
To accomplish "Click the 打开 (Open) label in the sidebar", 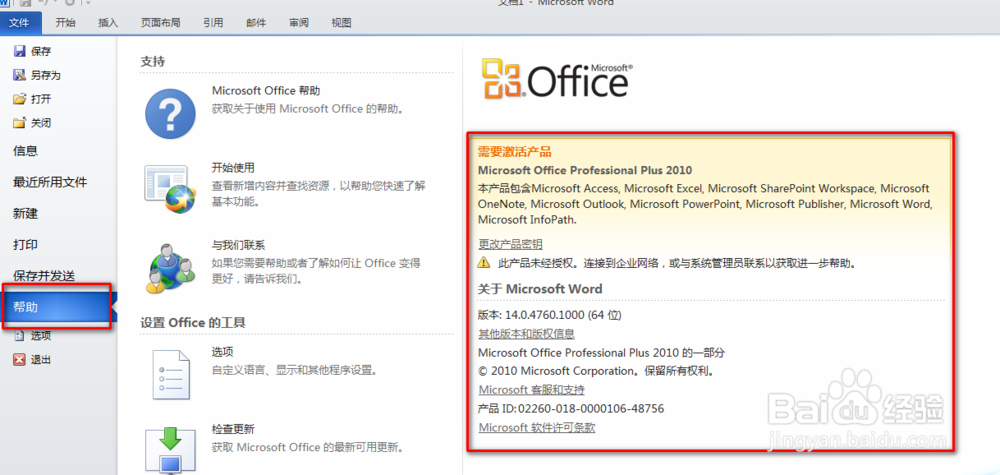I will tap(41, 99).
